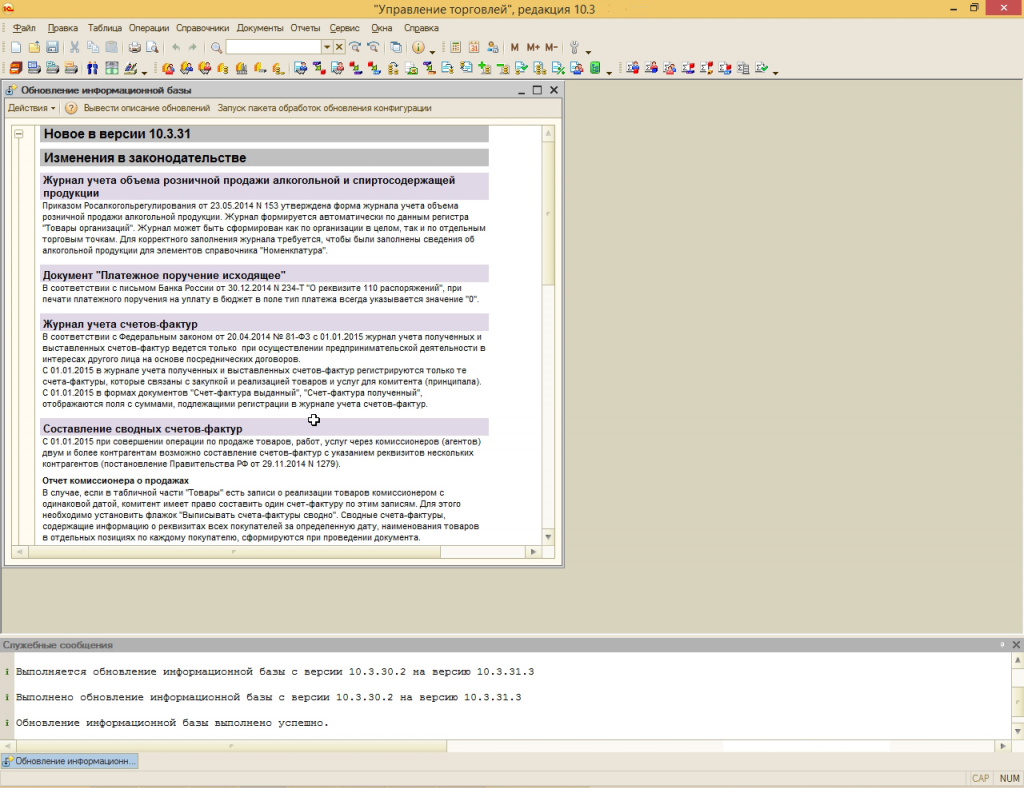Click the document's vertical scrollbar down arrow

click(548, 537)
